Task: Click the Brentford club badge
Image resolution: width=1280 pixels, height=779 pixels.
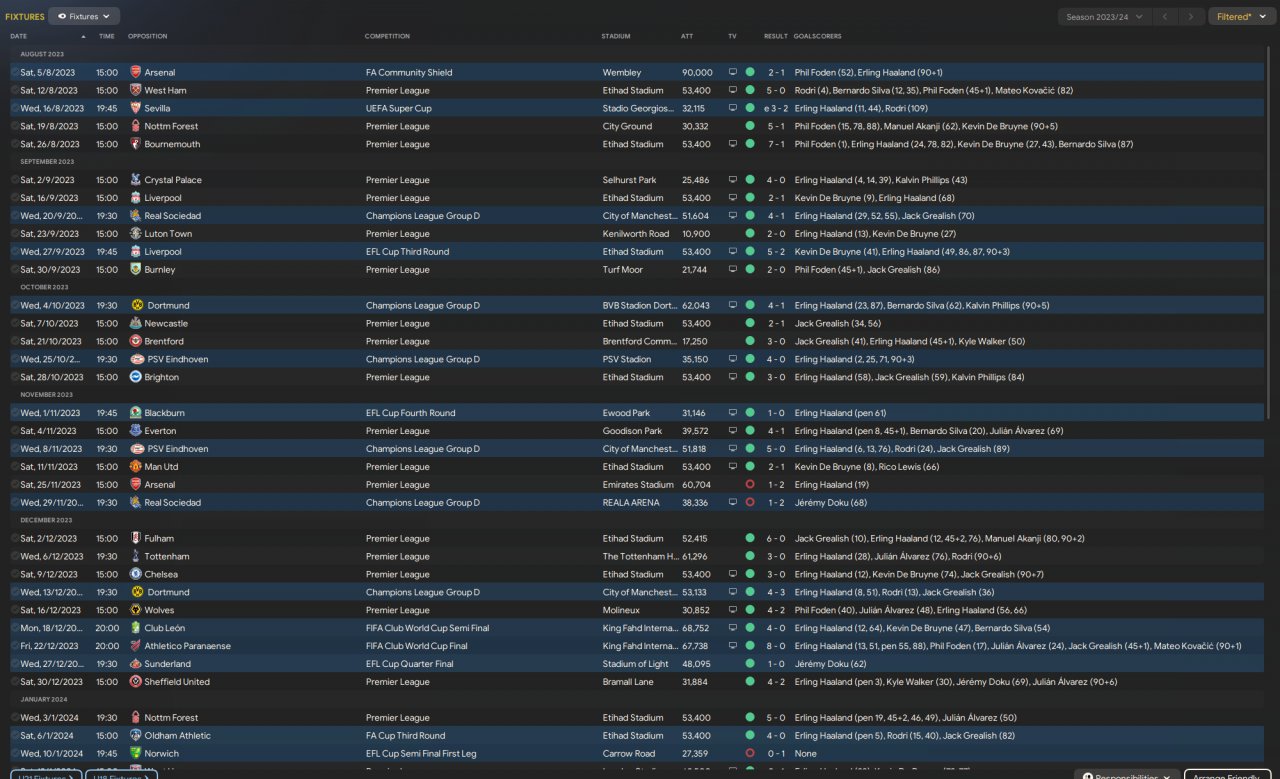Action: (136, 342)
